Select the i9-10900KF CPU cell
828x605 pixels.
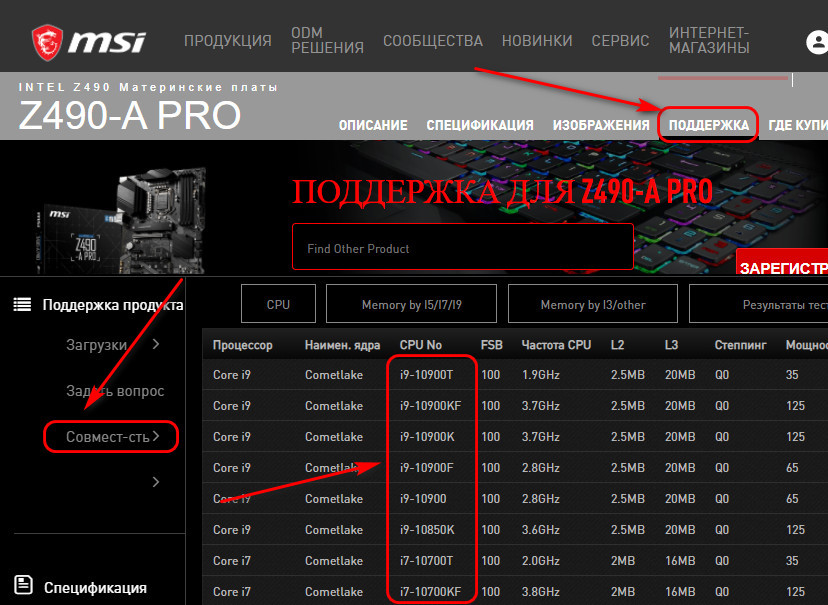[x=430, y=406]
